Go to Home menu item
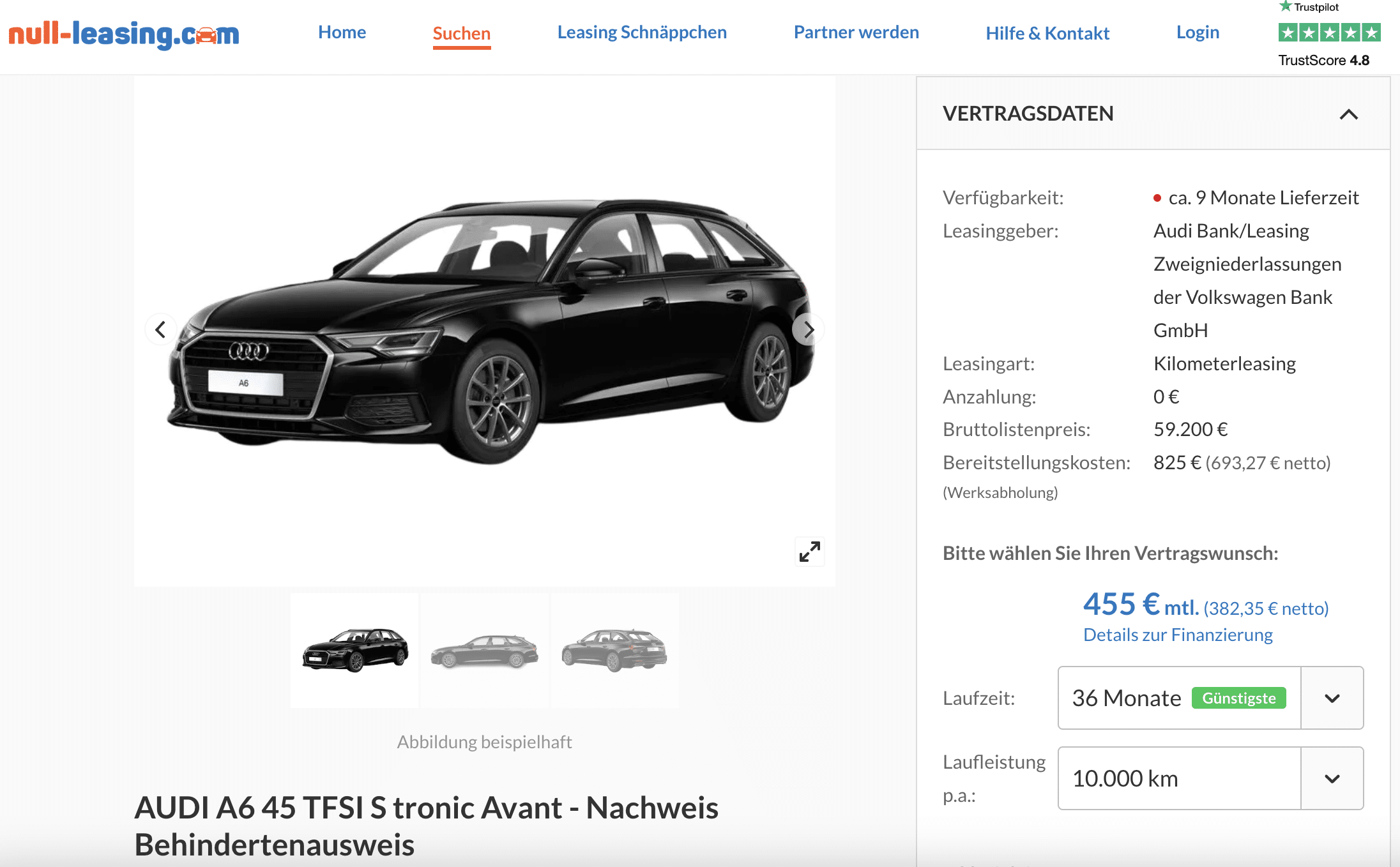 [x=342, y=33]
